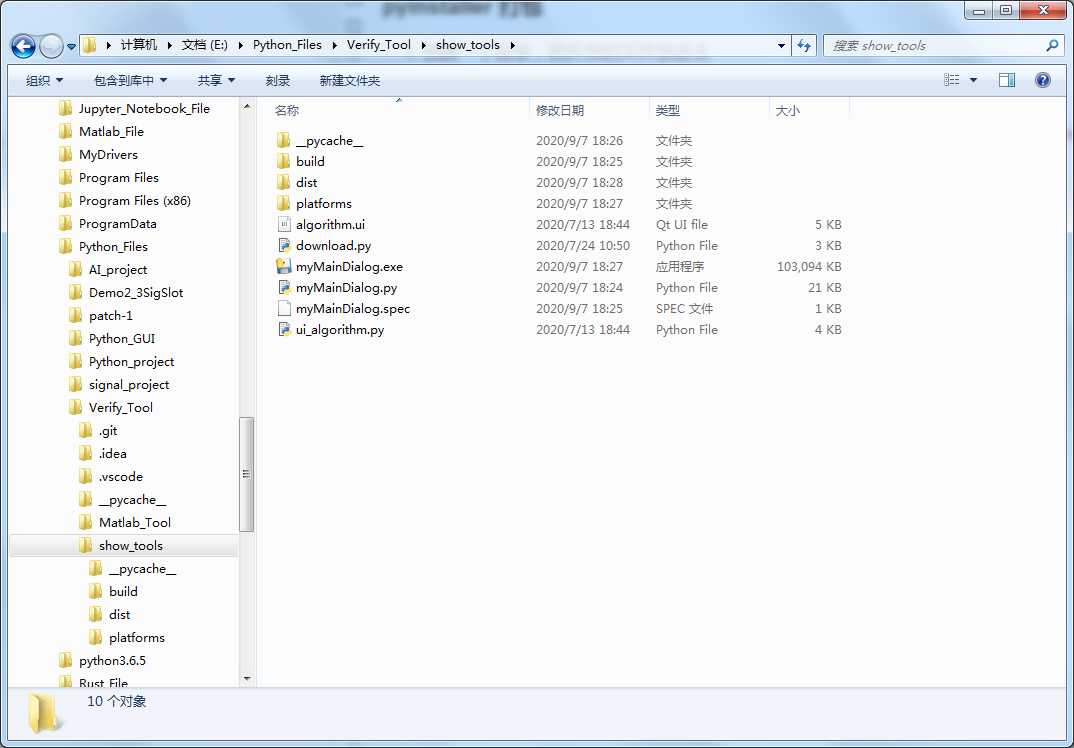This screenshot has width=1074, height=748.
Task: Click the SPEC 文件 type cell
Action: click(x=684, y=309)
